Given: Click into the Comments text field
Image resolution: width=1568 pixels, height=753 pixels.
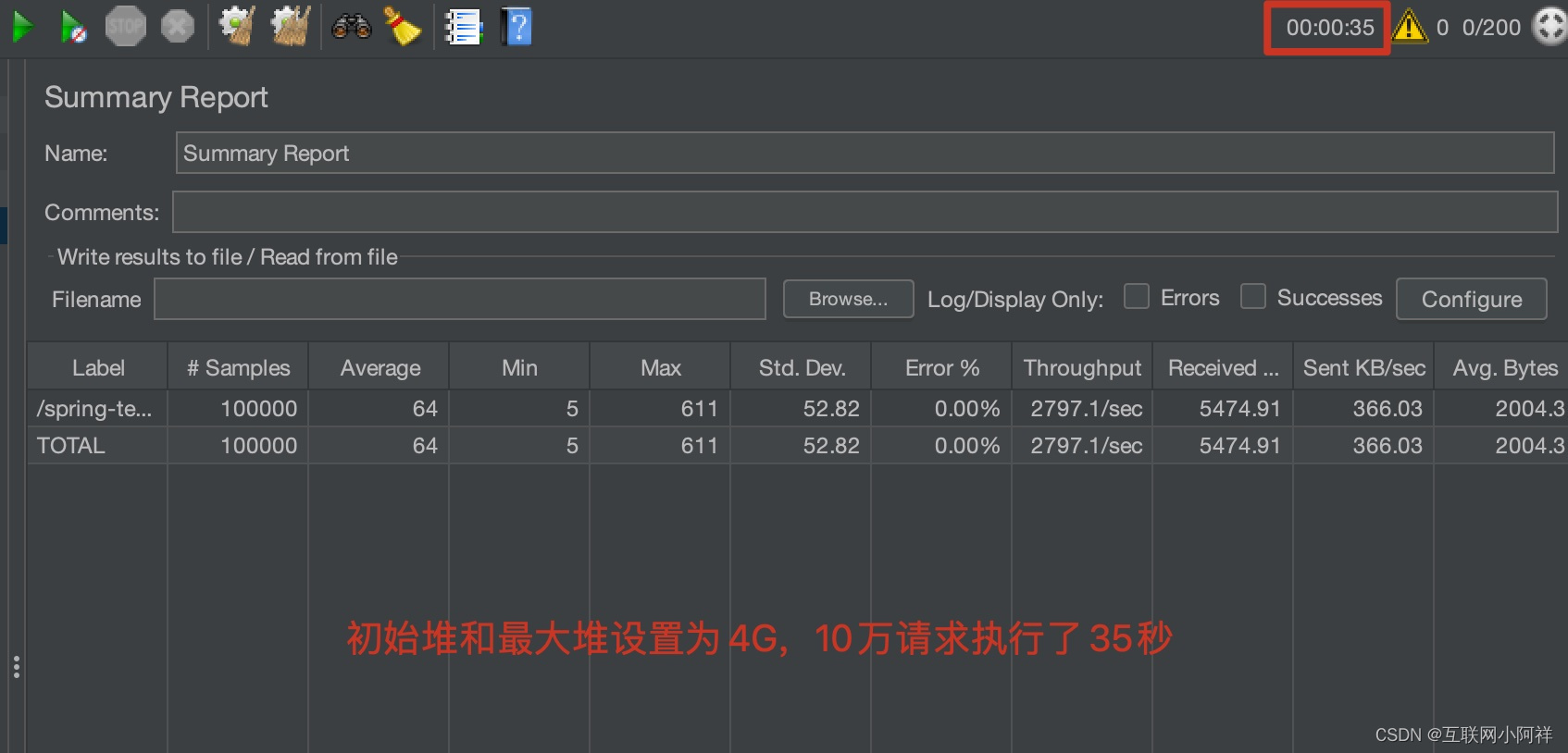Looking at the screenshot, I should click(x=865, y=212).
